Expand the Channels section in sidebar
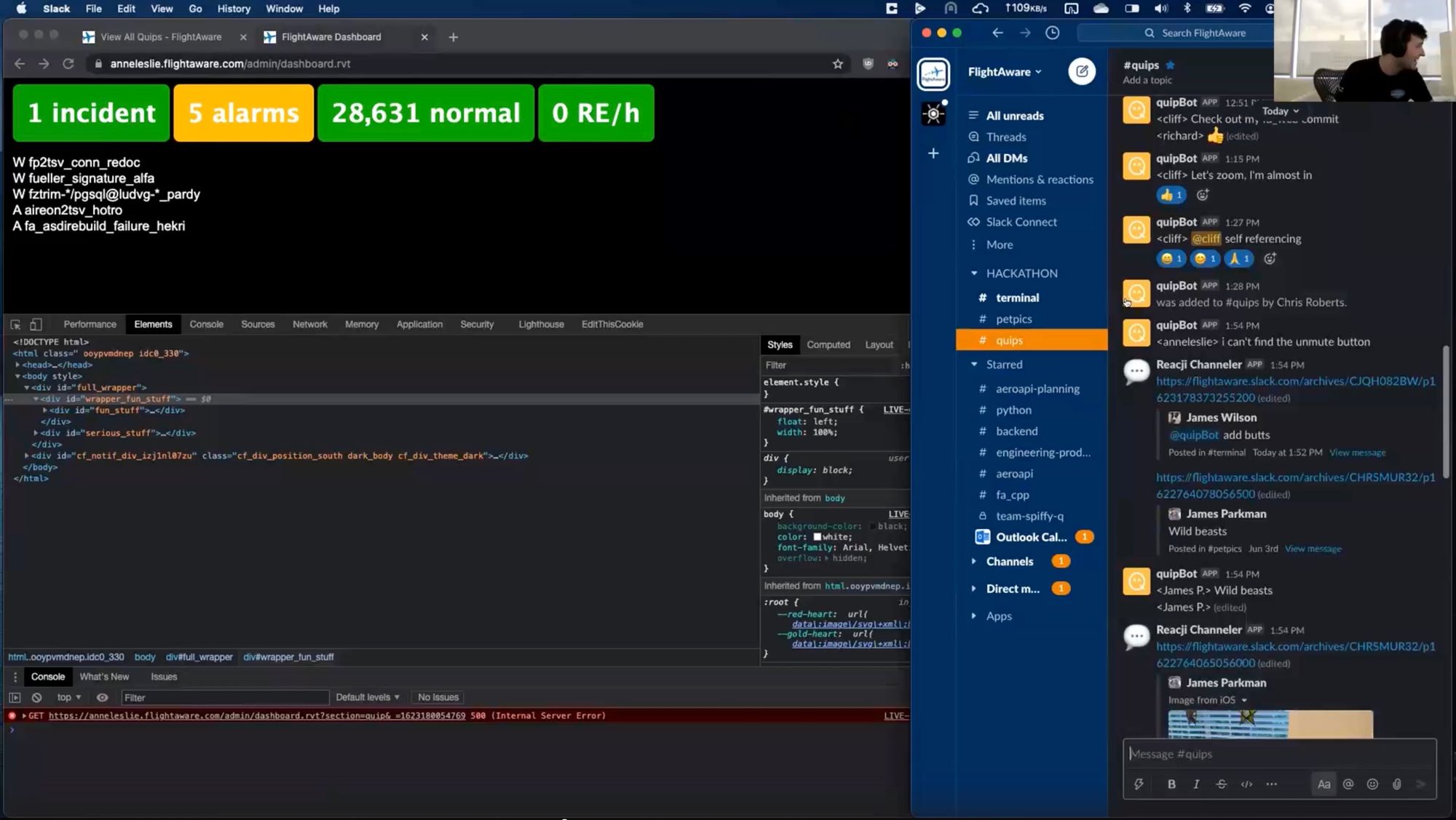 (974, 561)
